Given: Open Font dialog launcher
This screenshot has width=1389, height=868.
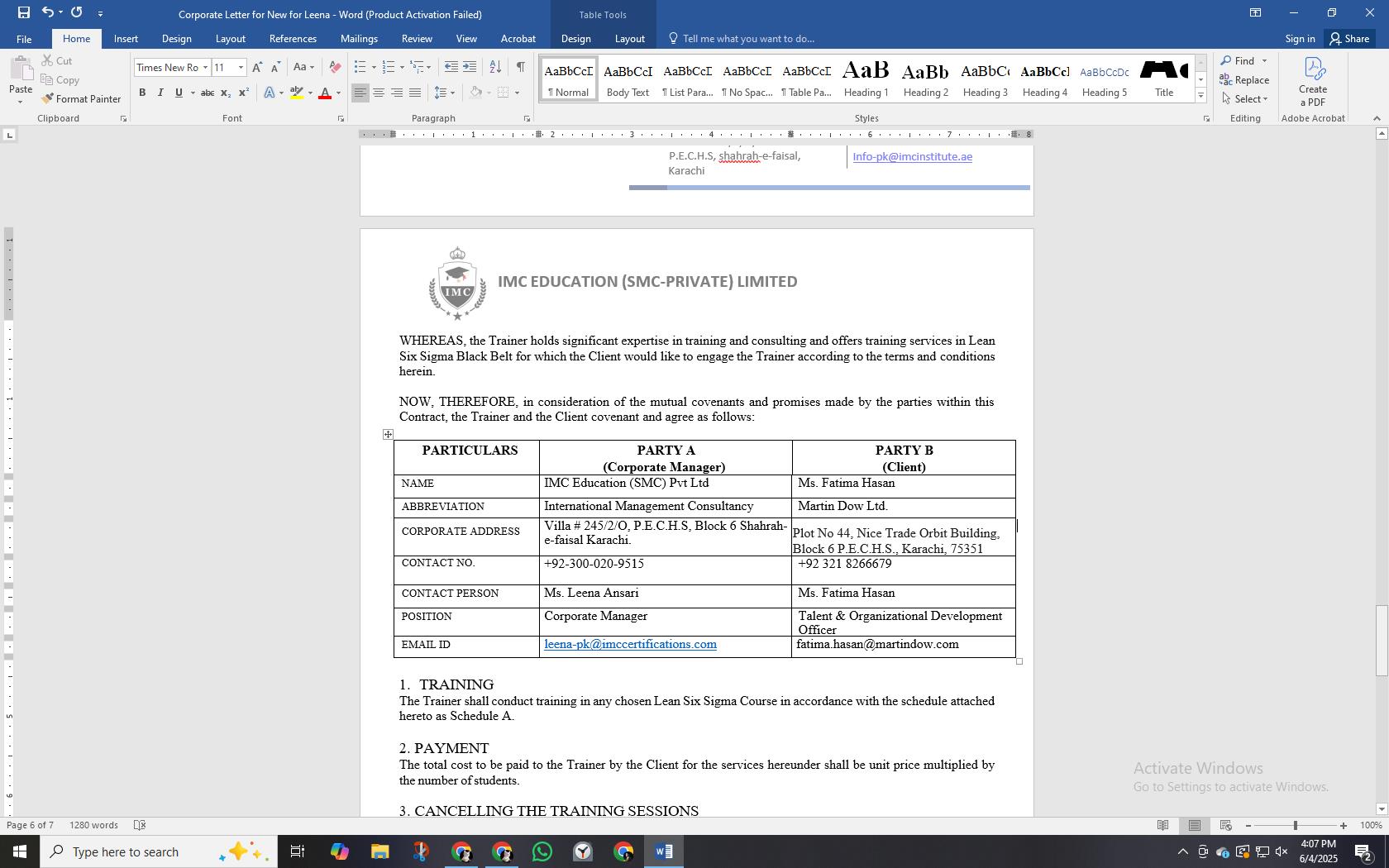Looking at the screenshot, I should [341, 119].
